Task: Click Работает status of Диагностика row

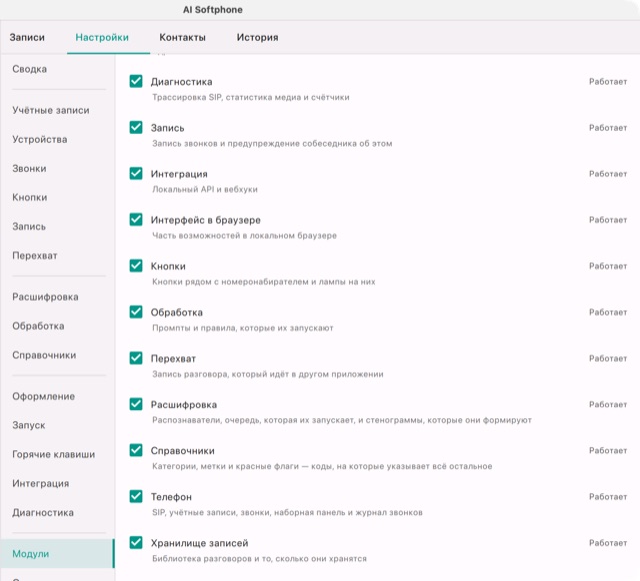Action: point(608,82)
